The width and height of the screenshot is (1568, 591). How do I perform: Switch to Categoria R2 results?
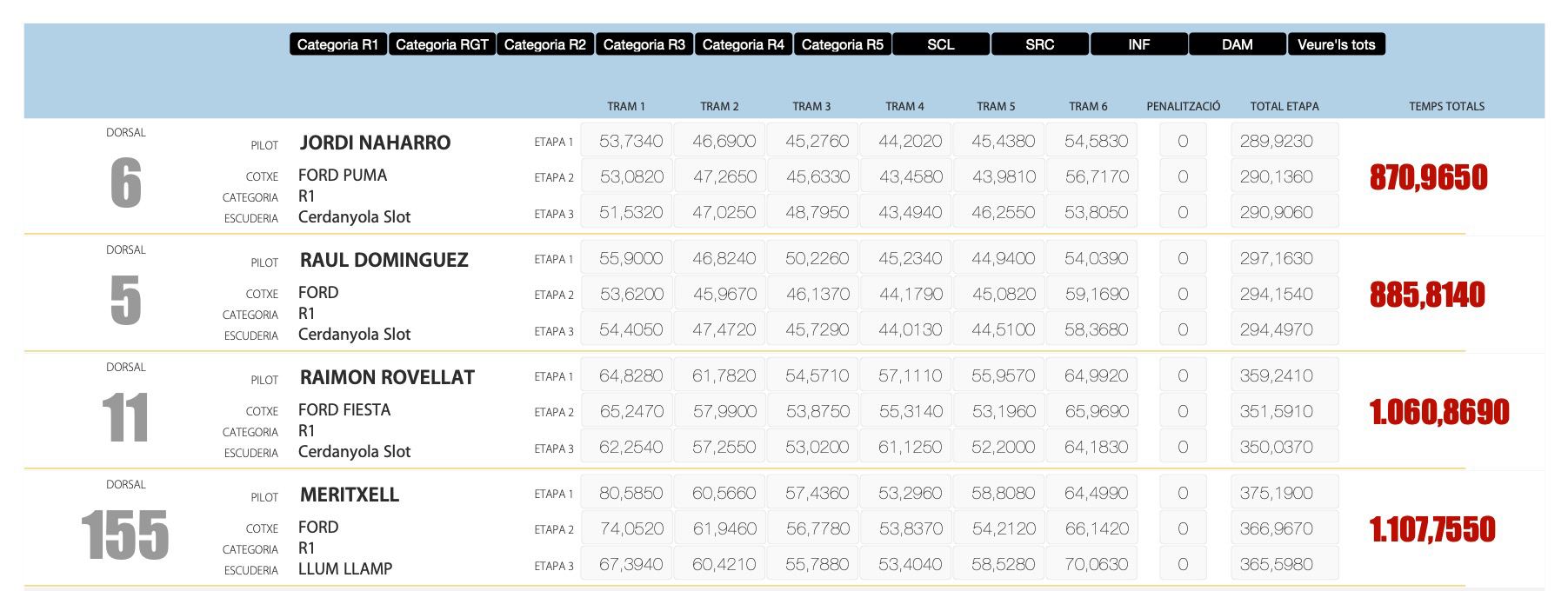coord(545,44)
